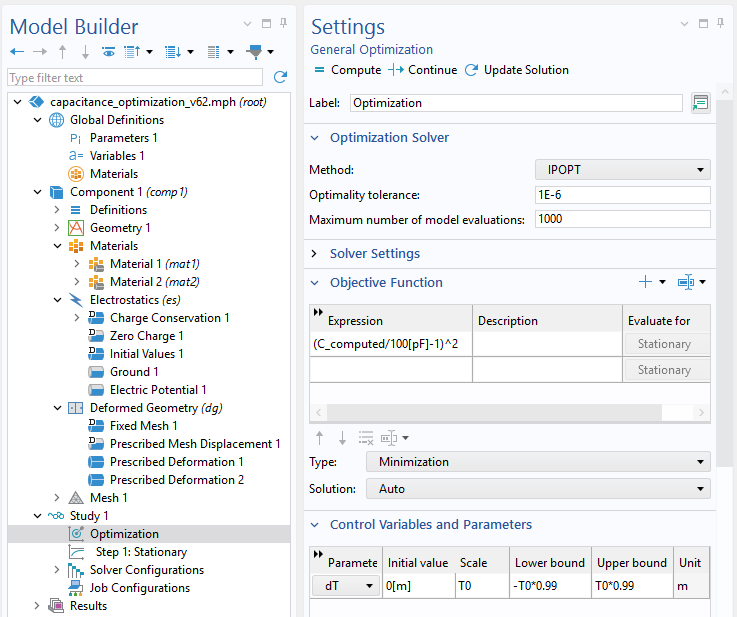Click the Move Down arrow below objective table
Viewport: 737px width, 617px height.
pyautogui.click(x=342, y=438)
